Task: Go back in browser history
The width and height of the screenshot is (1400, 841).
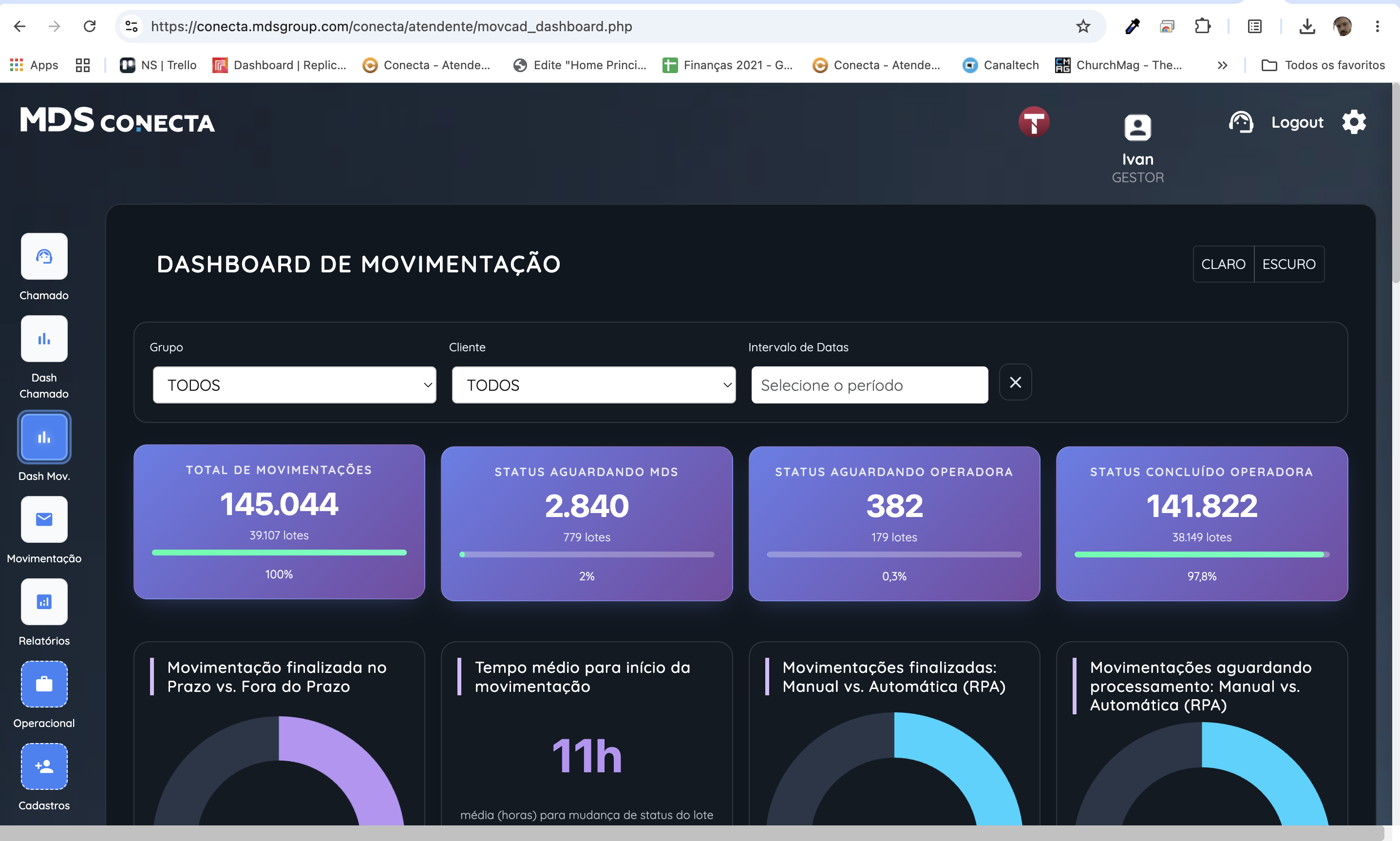Action: 20,26
